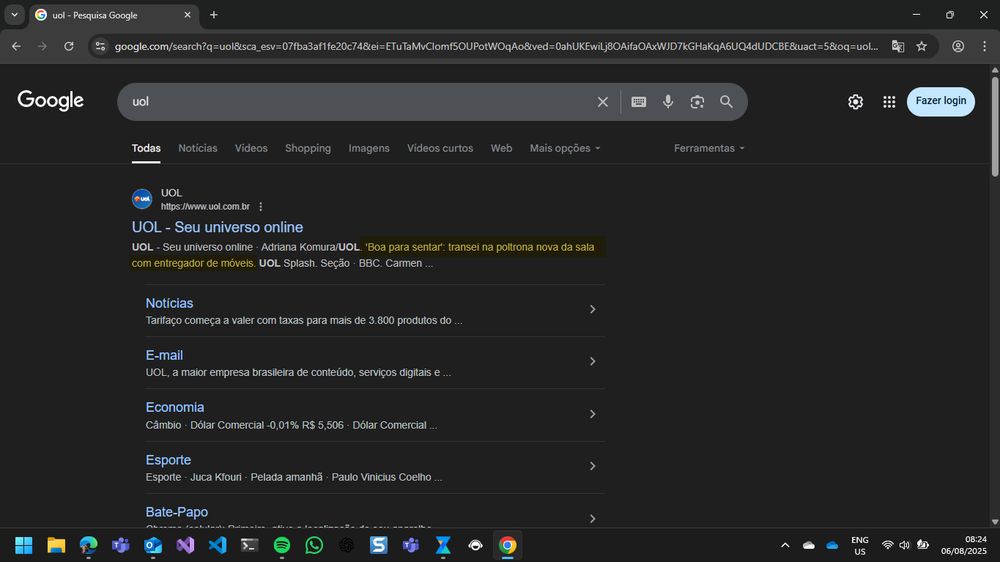Open the Esporte sitelink
Viewport: 1000px width, 562px height.
pyautogui.click(x=168, y=460)
